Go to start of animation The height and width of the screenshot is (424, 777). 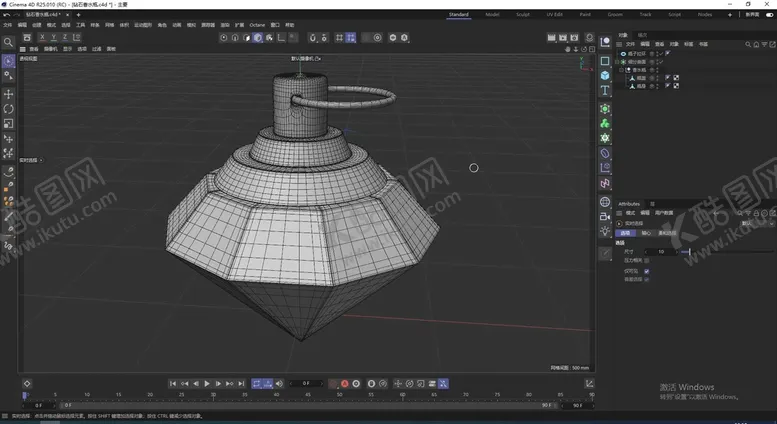point(173,383)
